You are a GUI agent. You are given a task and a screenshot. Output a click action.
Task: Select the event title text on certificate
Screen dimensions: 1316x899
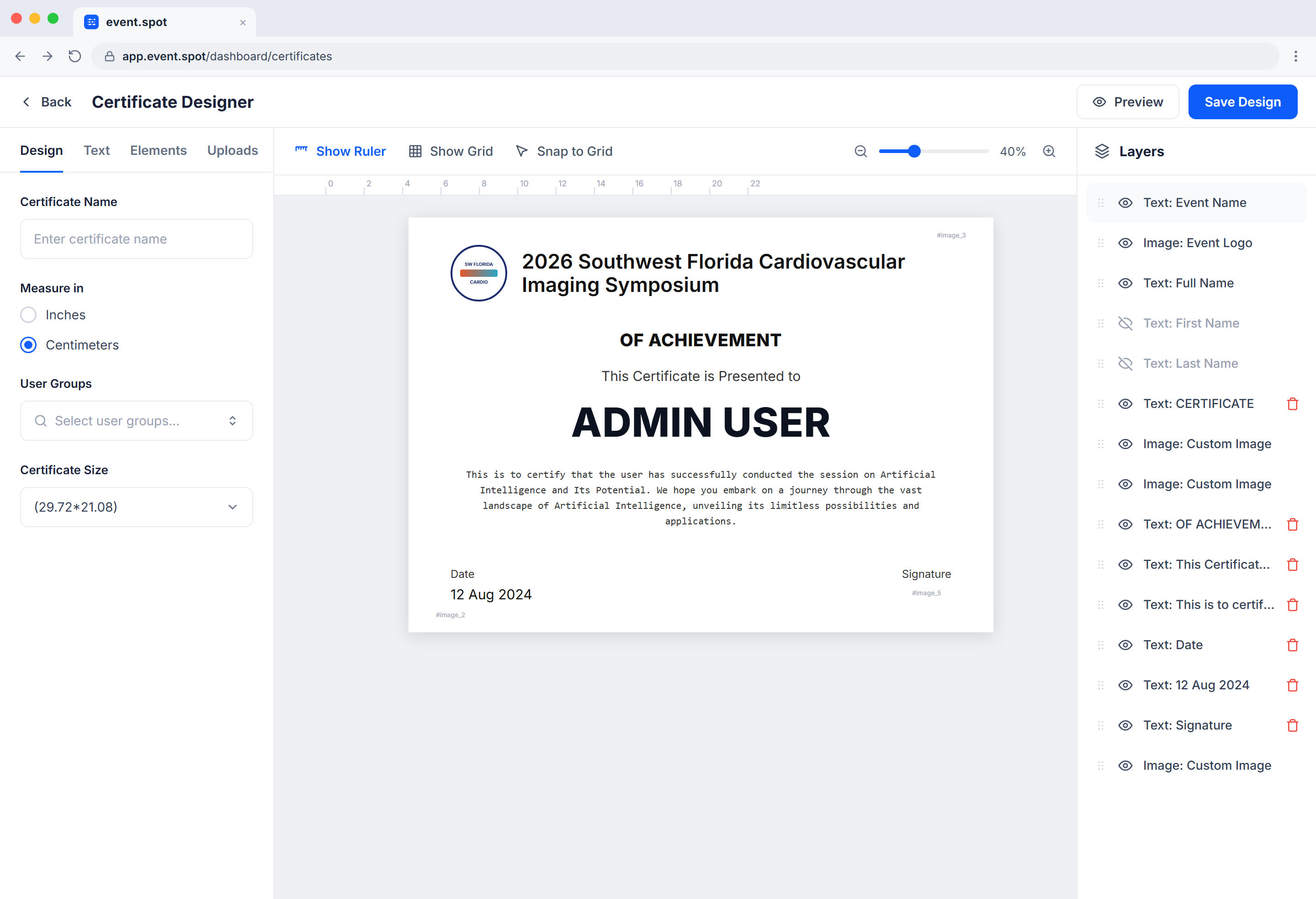[x=713, y=273]
